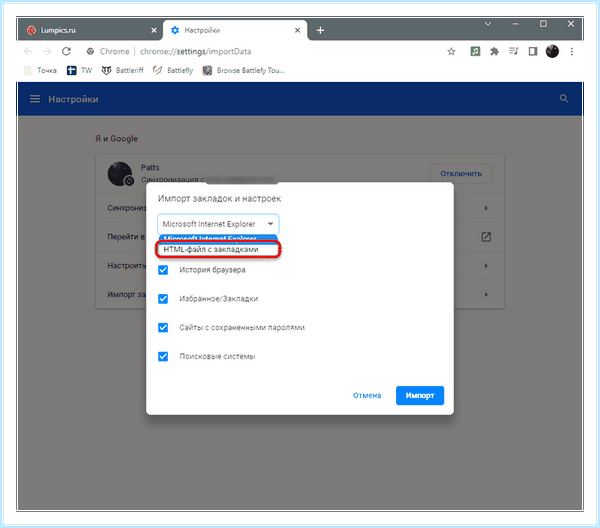
Task: Click the Отмена button
Action: pyautogui.click(x=367, y=395)
